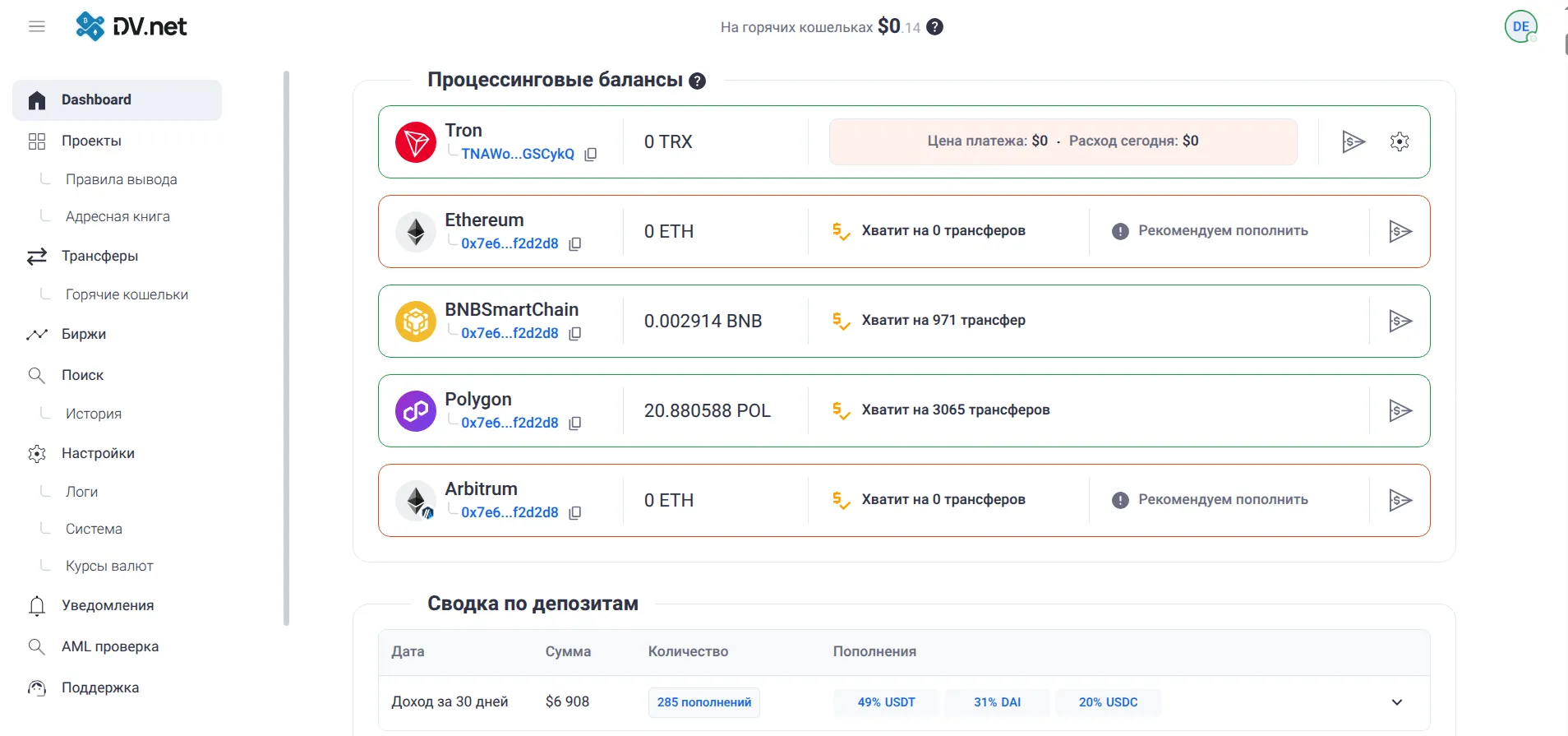Click send icon in Tron row
Viewport: 1568px width, 736px height.
tap(1353, 141)
